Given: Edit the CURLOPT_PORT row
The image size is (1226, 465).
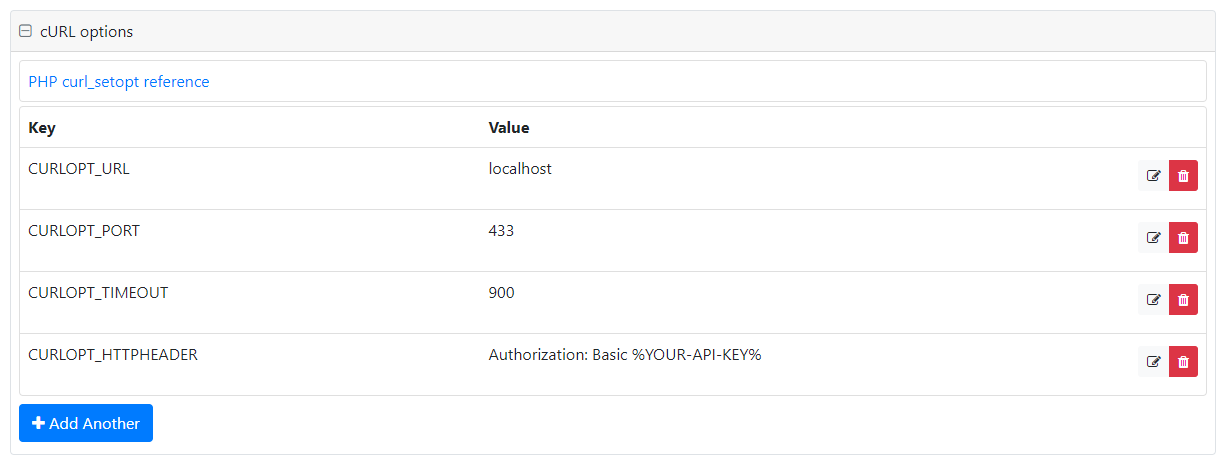Looking at the screenshot, I should point(1153,238).
